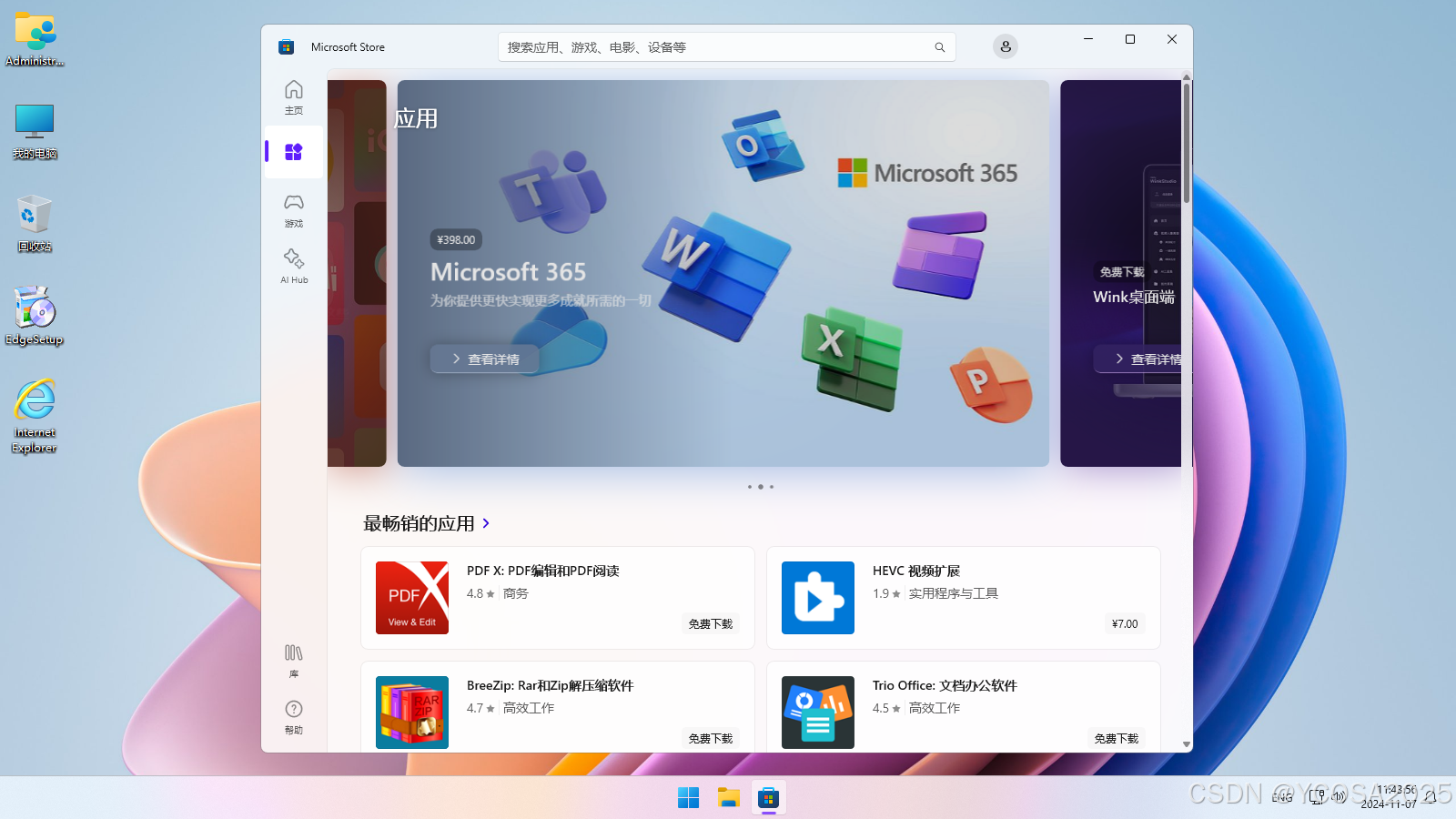Screen dimensions: 1456x819
Task: Open the Library icon in sidebar
Action: [x=293, y=661]
